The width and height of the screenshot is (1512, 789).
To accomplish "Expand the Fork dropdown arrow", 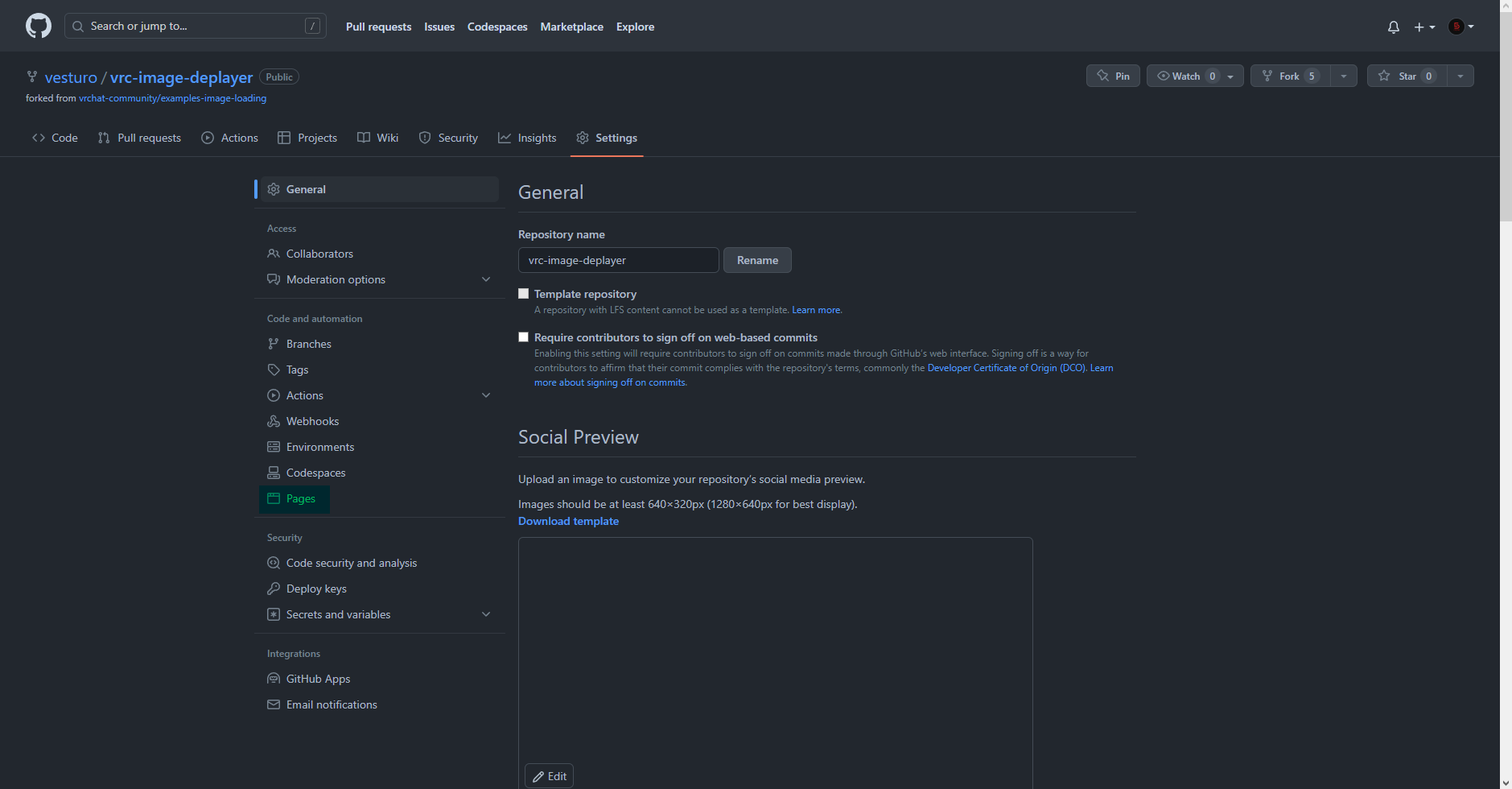I will coord(1344,76).
